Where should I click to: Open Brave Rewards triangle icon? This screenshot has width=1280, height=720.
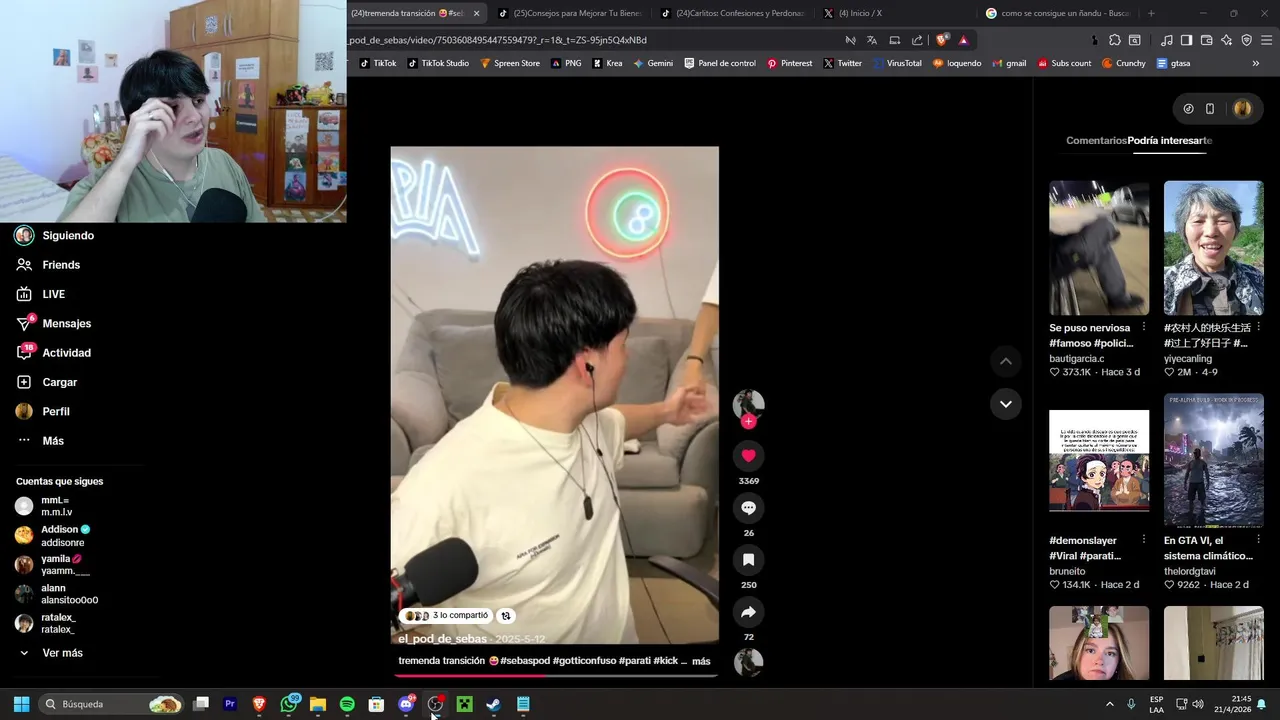click(x=964, y=40)
